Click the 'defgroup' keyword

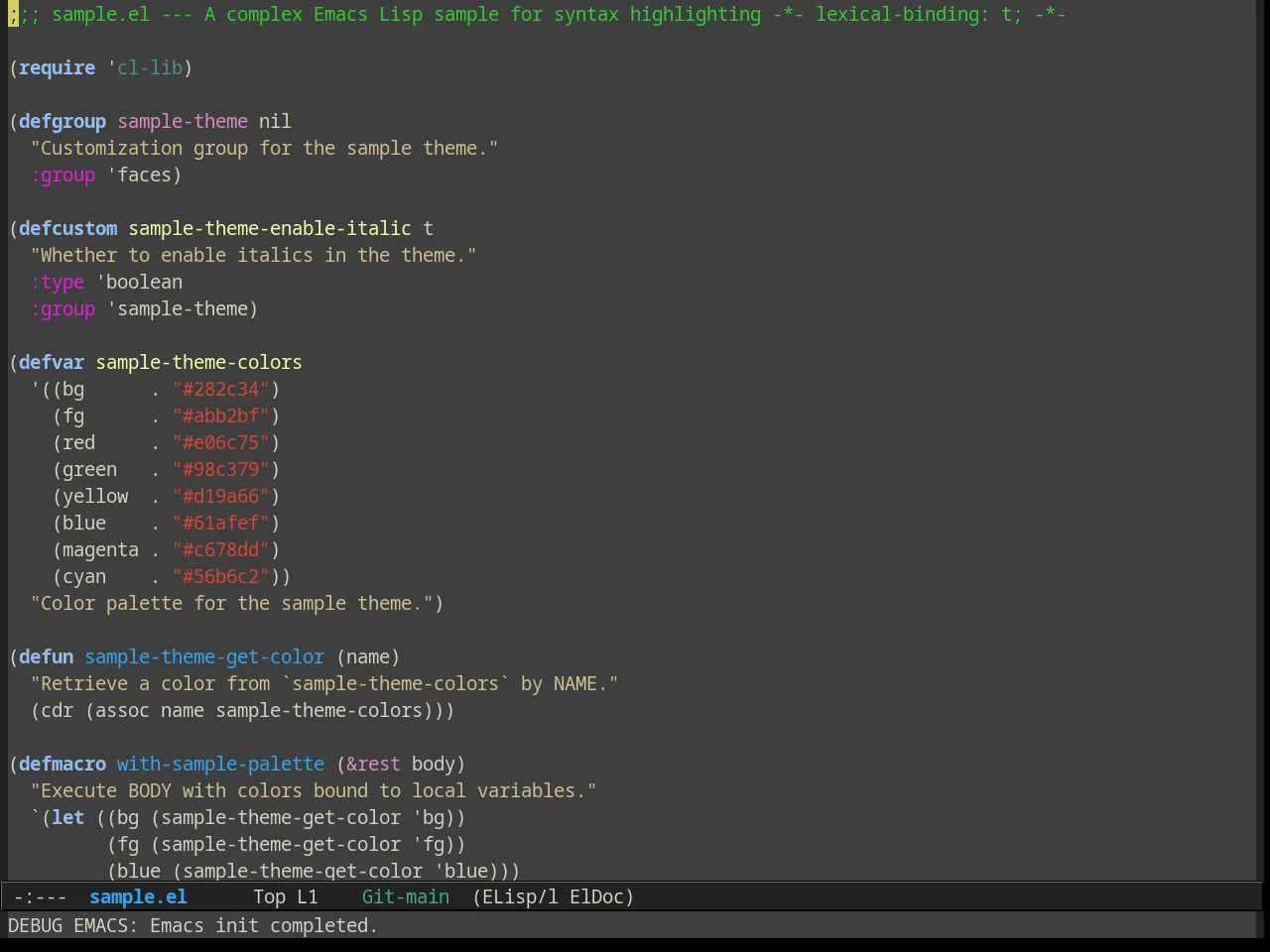coord(63,121)
